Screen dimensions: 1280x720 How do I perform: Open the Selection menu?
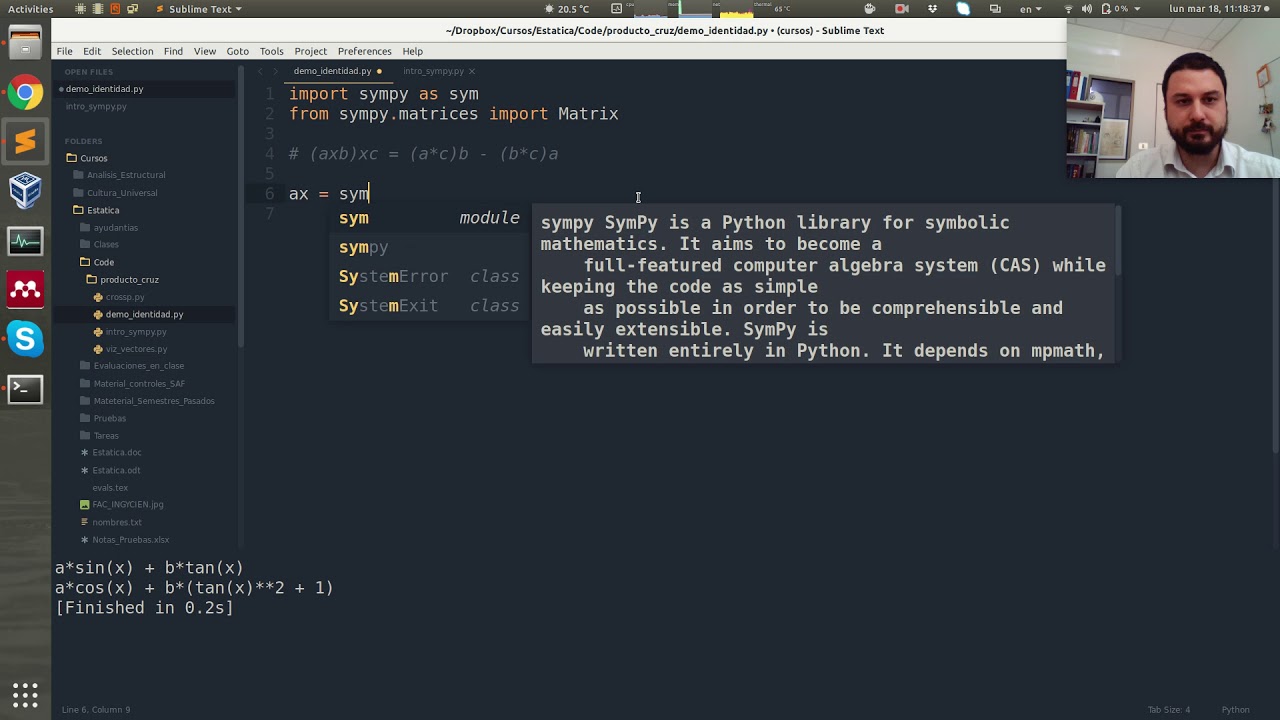point(132,51)
